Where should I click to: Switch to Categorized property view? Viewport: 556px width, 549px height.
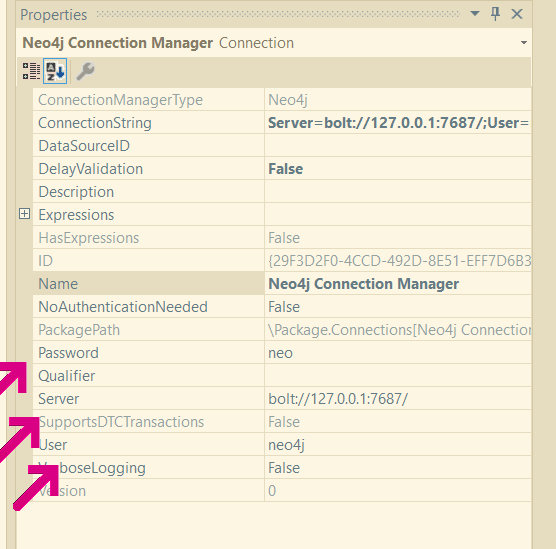coord(31,71)
